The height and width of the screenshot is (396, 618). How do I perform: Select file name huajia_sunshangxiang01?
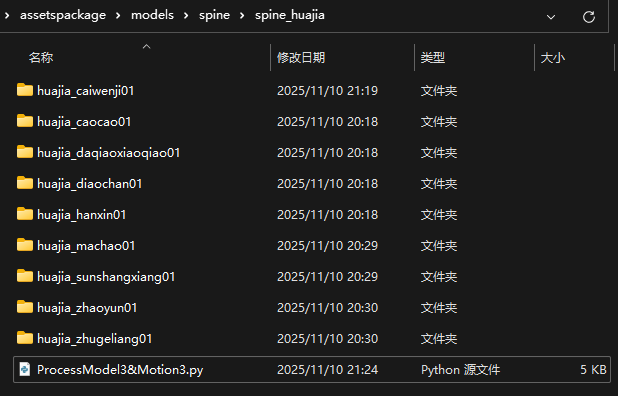coord(106,277)
